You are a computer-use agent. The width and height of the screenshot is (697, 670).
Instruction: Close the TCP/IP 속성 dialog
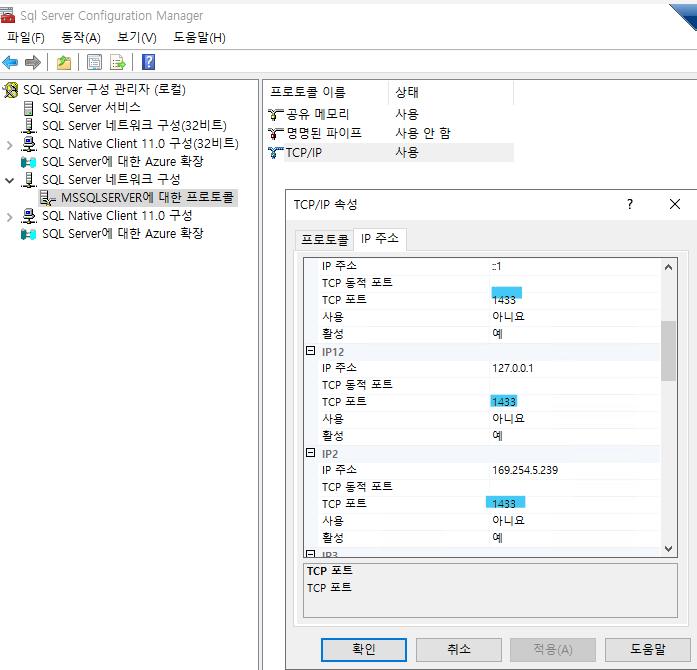click(675, 204)
